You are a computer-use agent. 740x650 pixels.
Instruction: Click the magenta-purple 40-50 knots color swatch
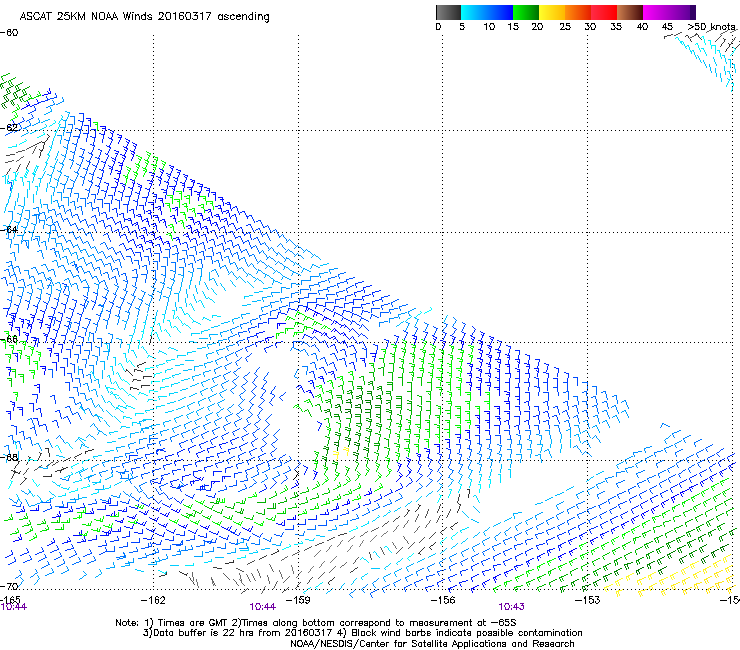(669, 12)
